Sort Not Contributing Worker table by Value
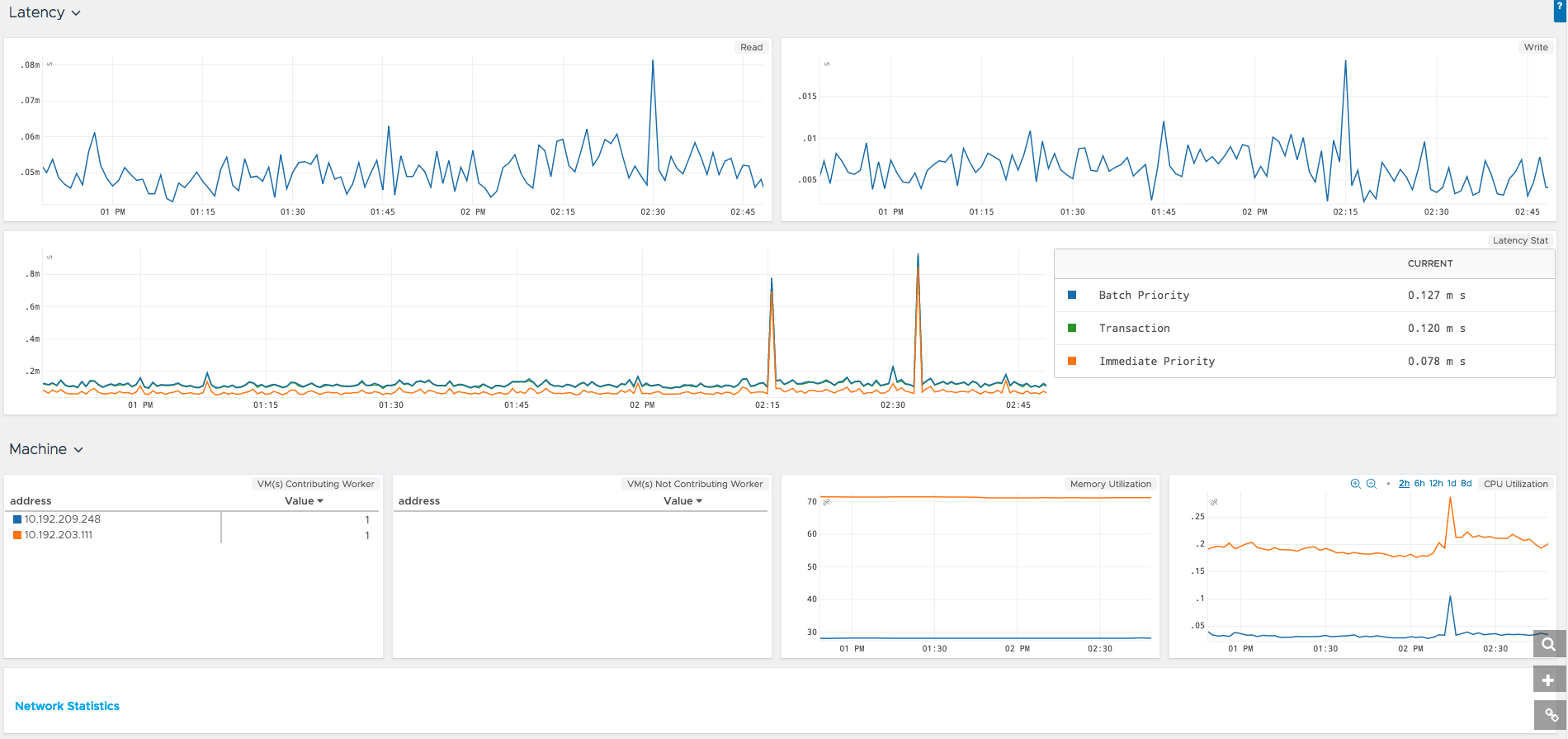1568x739 pixels. click(x=682, y=501)
